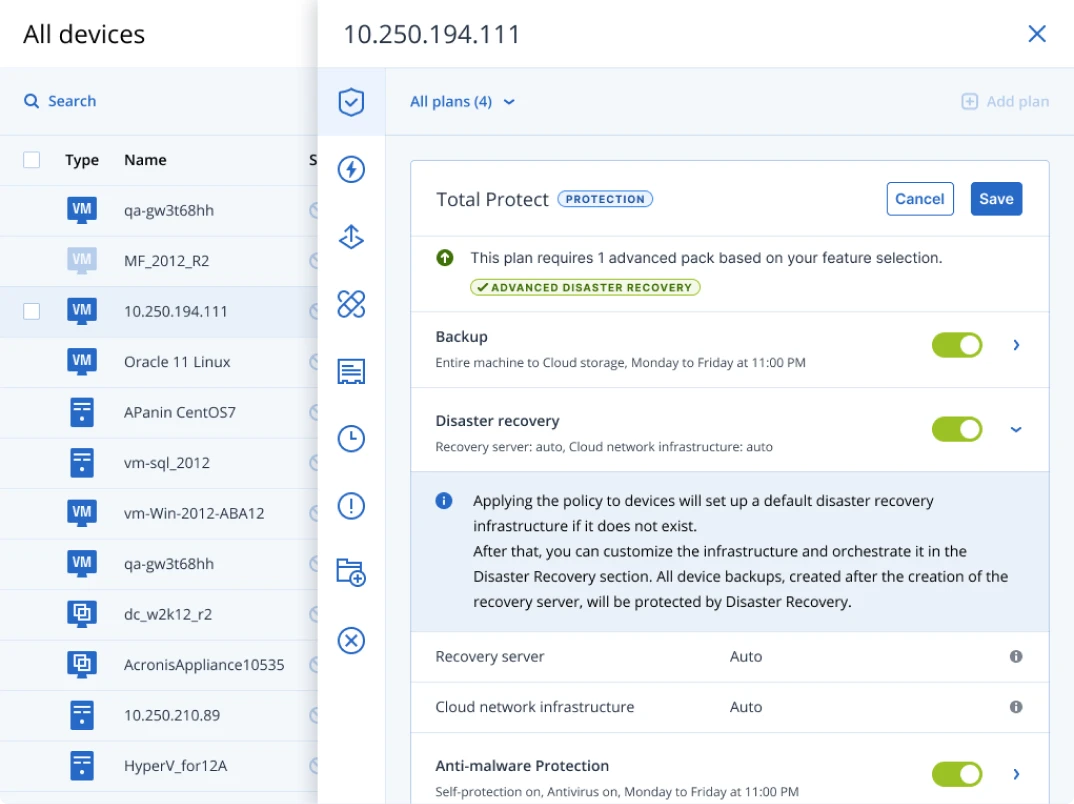Open the activities history clock icon
This screenshot has width=1074, height=804.
(351, 438)
